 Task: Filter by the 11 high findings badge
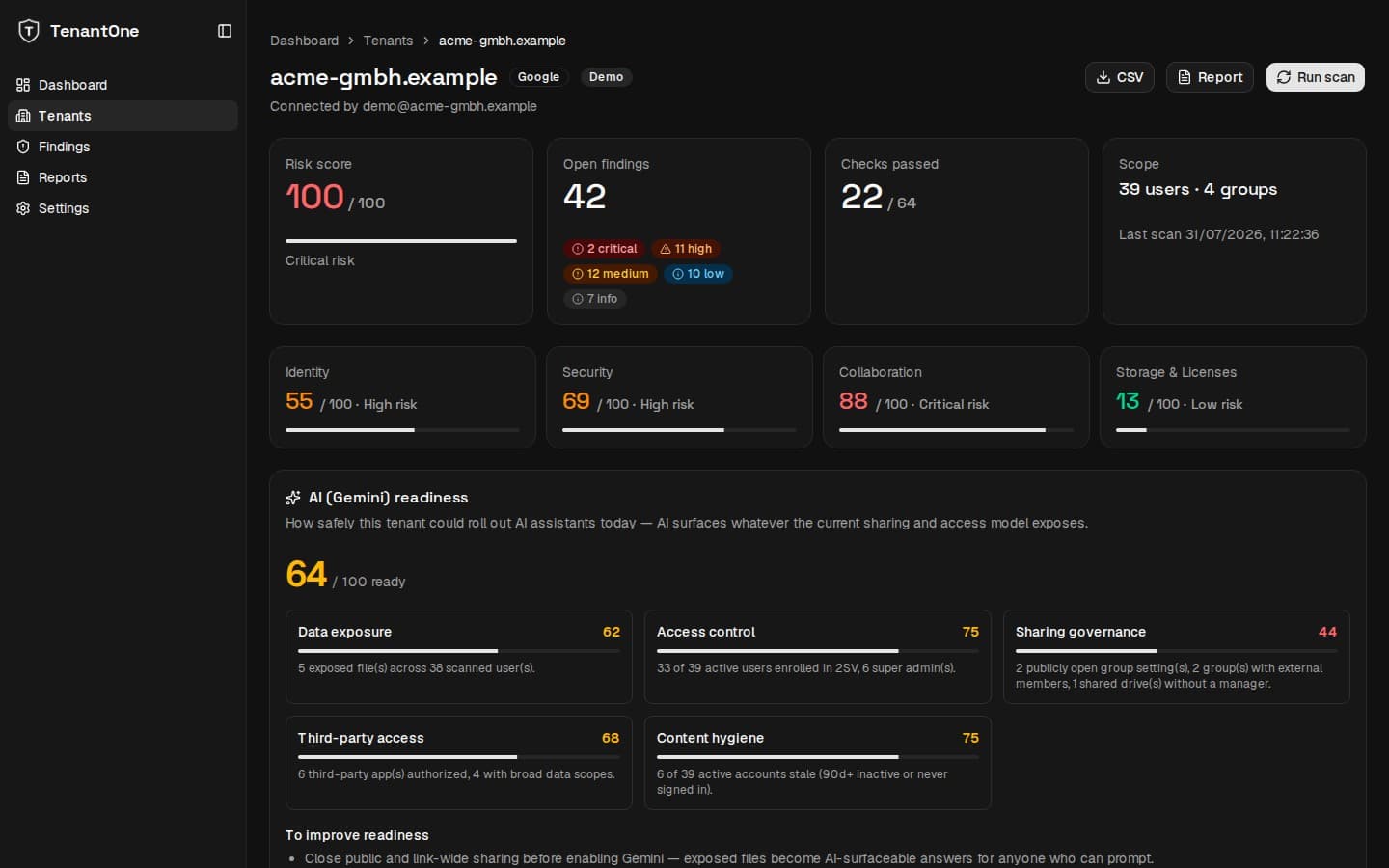click(x=686, y=249)
